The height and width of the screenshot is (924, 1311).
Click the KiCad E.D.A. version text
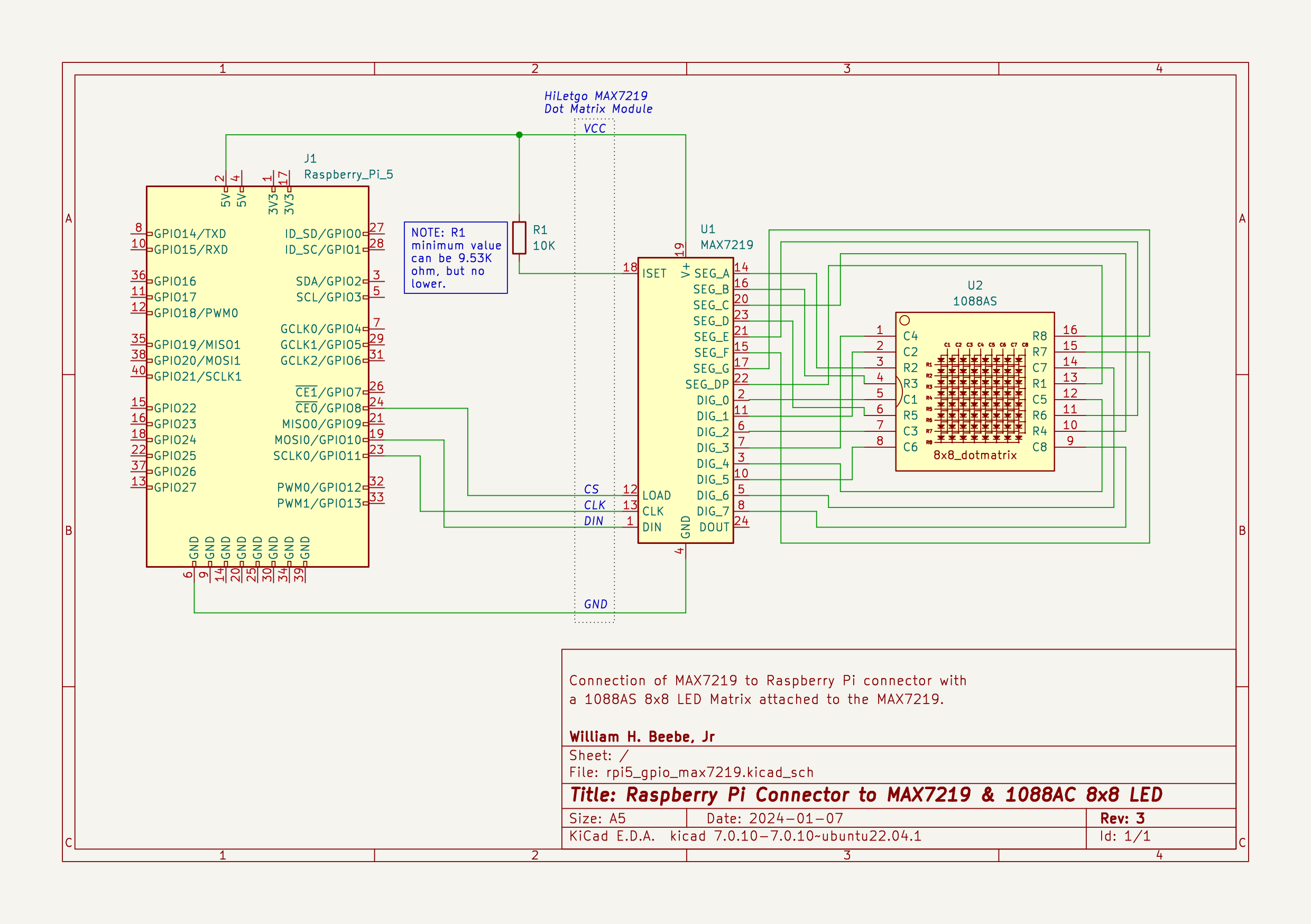745,836
